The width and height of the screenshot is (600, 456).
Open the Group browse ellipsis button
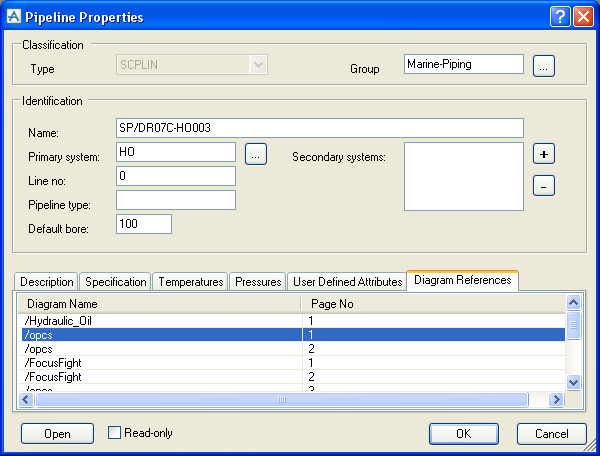(543, 66)
